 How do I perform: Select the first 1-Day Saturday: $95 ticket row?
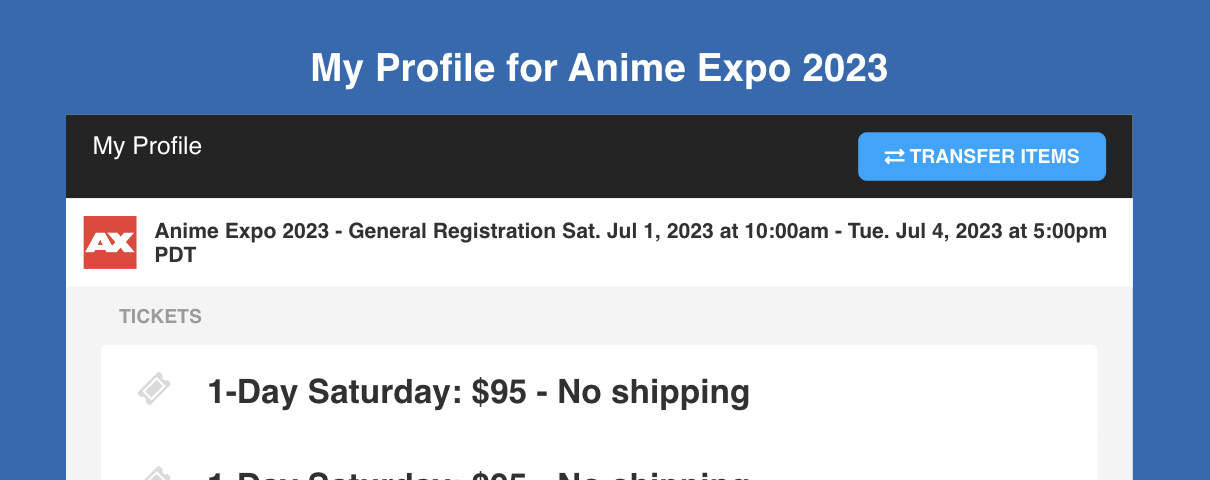pyautogui.click(x=599, y=392)
